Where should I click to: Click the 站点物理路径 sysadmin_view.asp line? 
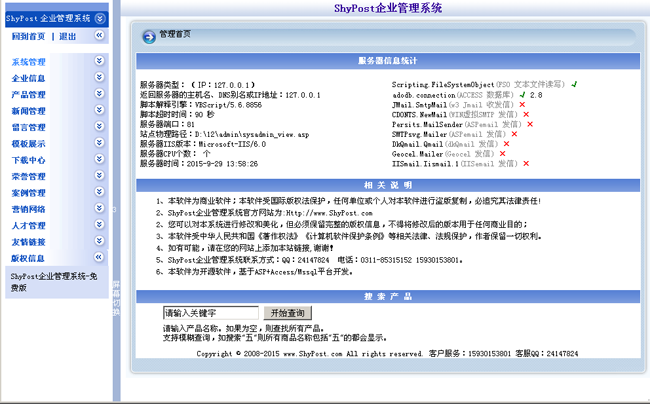pos(224,134)
